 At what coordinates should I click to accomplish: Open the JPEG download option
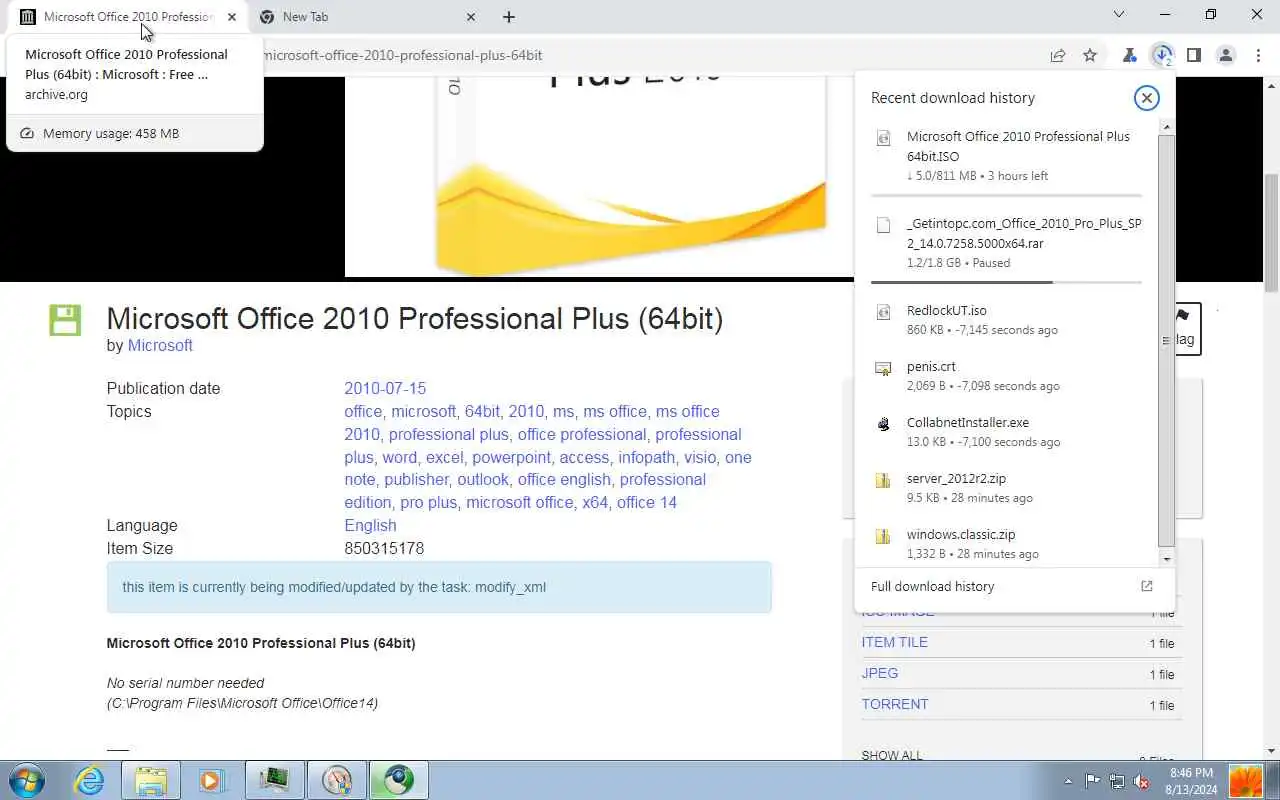[x=880, y=673]
